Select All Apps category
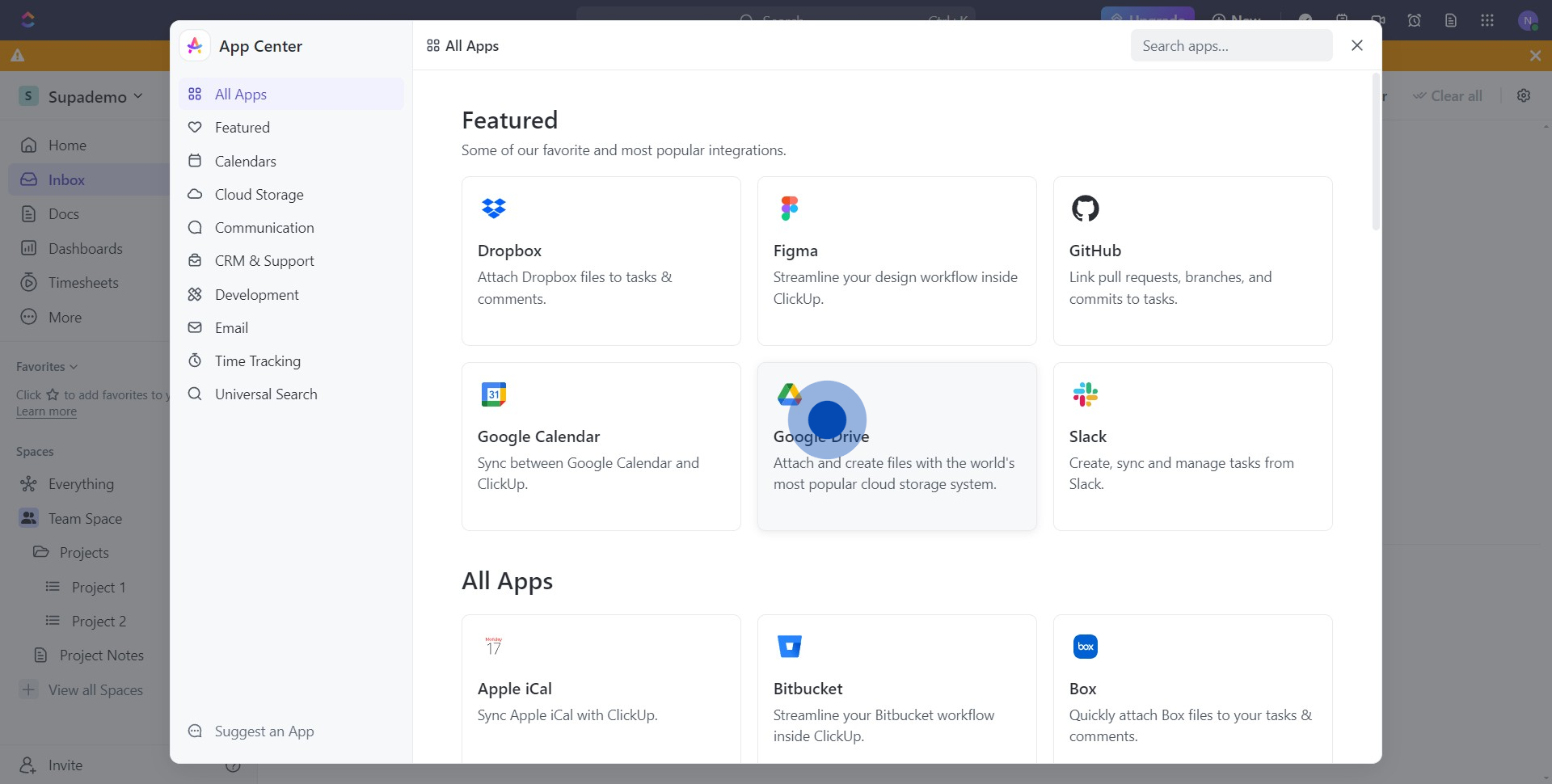 (291, 94)
